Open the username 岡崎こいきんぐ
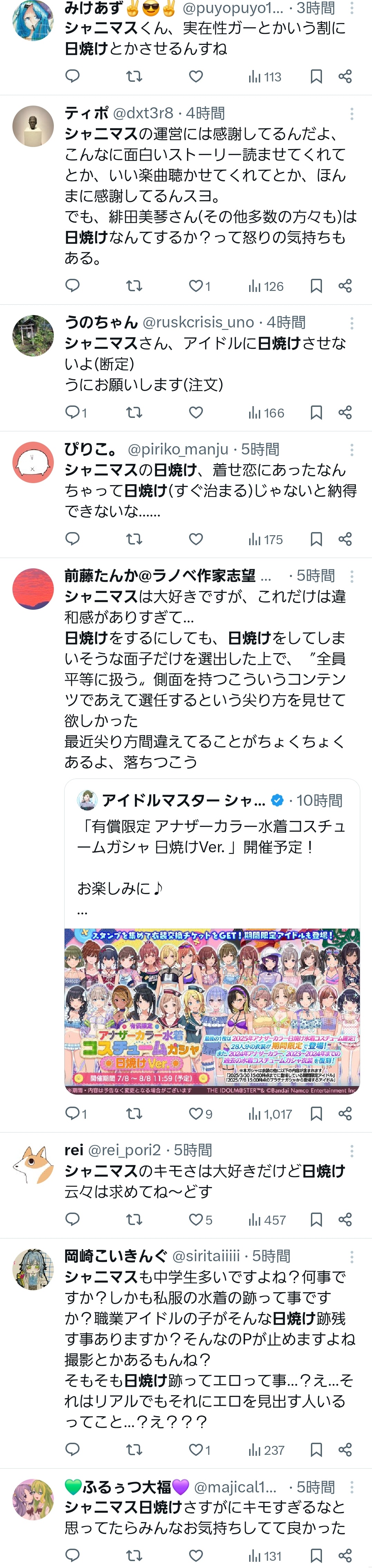Viewport: 372px width, 1568px height. [116, 1256]
